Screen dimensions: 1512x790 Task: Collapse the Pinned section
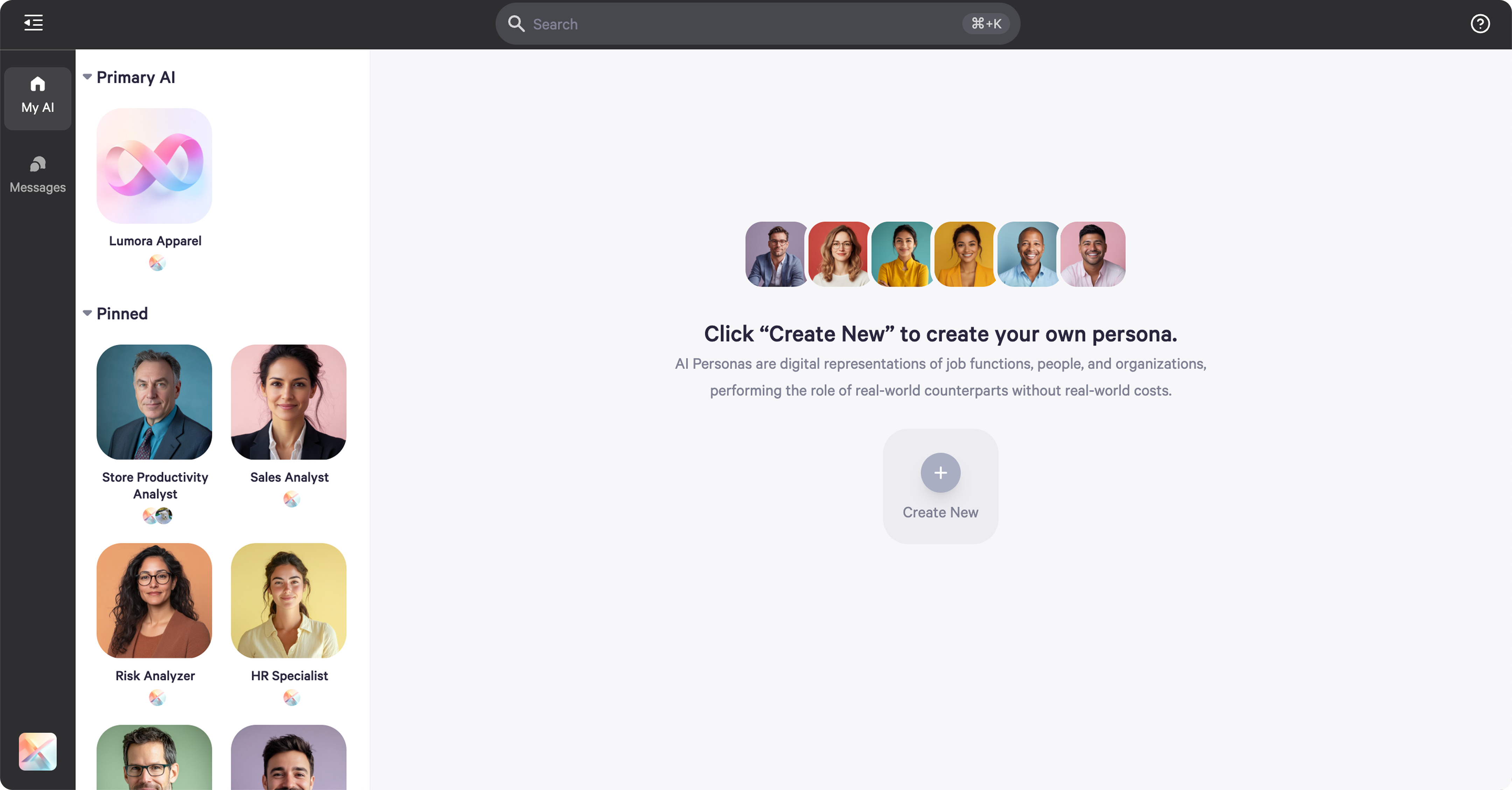[x=87, y=313]
